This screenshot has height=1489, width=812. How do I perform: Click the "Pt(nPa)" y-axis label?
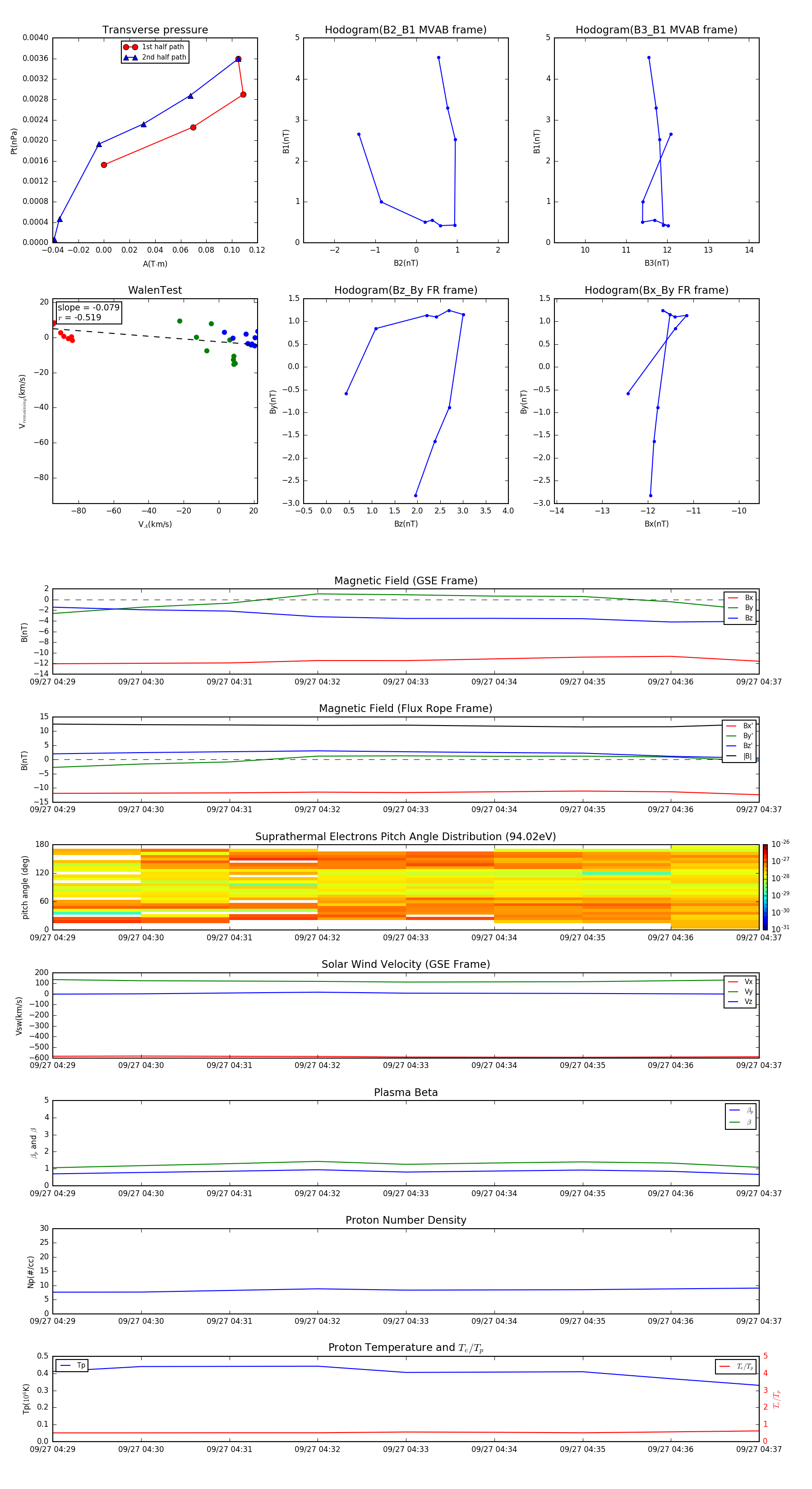point(14,141)
